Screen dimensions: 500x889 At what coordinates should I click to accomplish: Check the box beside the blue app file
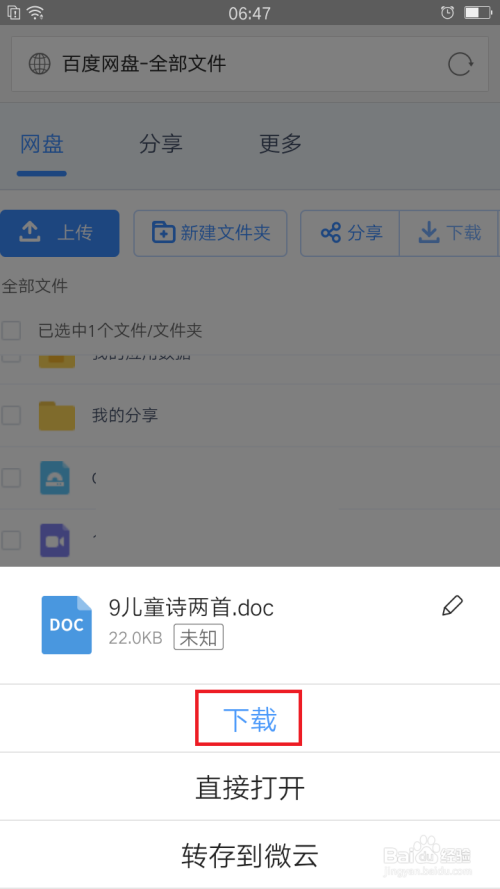coord(11,478)
